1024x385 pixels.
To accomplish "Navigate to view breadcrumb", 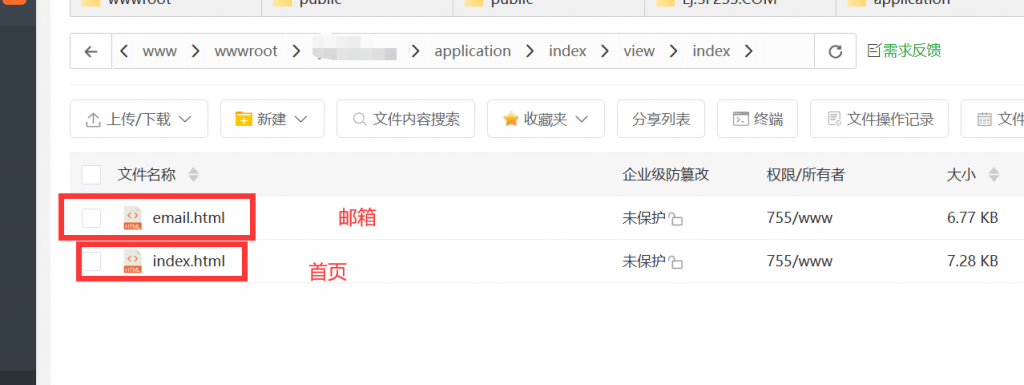I will click(639, 51).
